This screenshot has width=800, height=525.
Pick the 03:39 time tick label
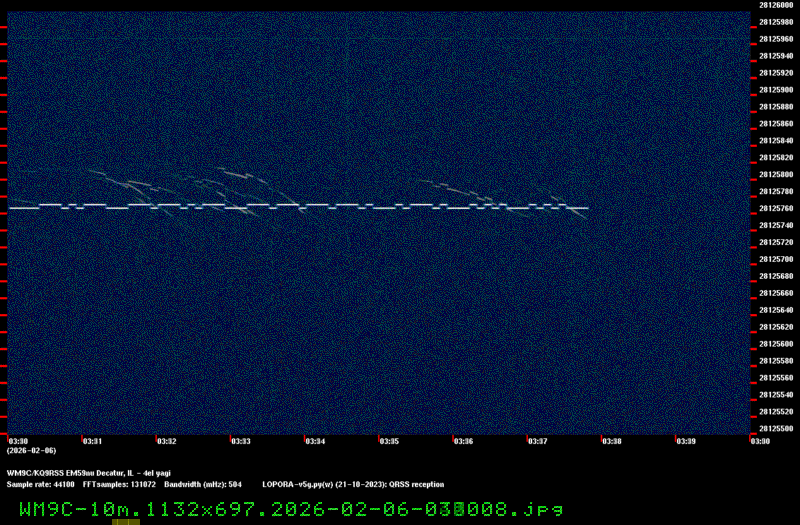pos(686,441)
